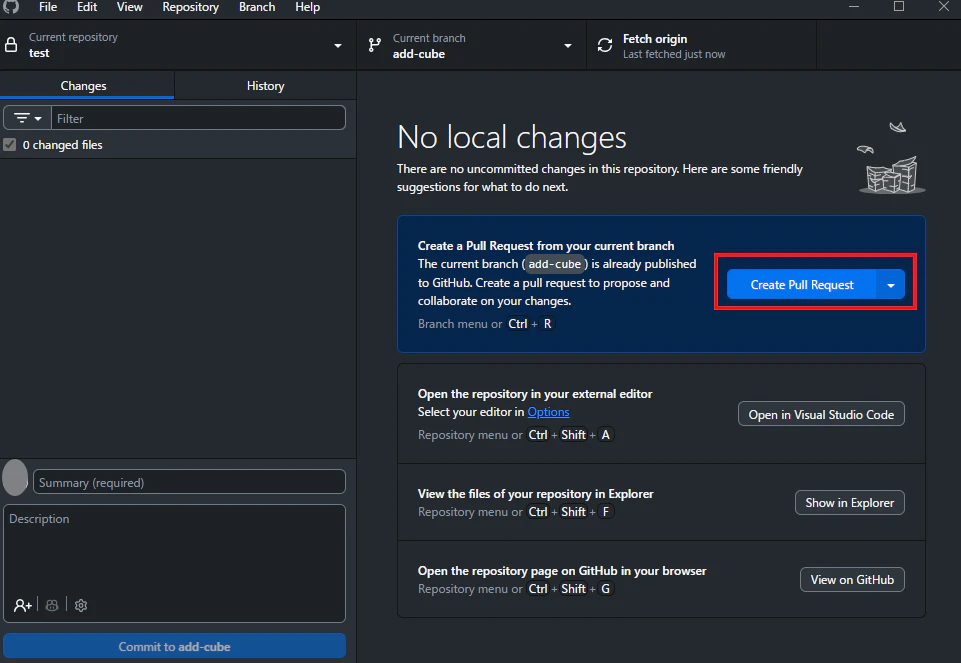Maximize the GitHub Desktop window
961x663 pixels.
coord(898,7)
